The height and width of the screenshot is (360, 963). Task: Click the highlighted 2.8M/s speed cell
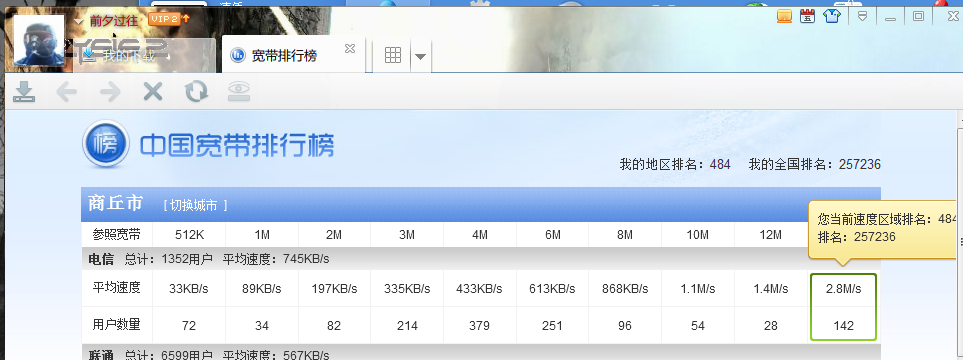click(x=843, y=289)
